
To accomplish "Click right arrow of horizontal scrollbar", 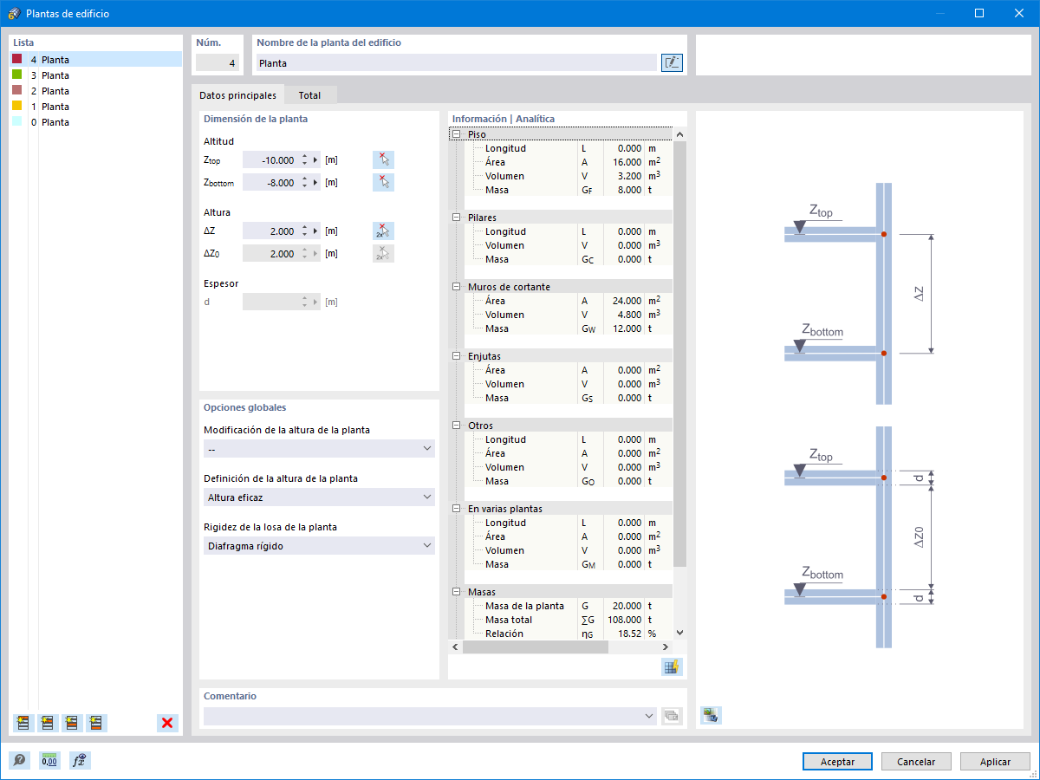I will click(665, 647).
